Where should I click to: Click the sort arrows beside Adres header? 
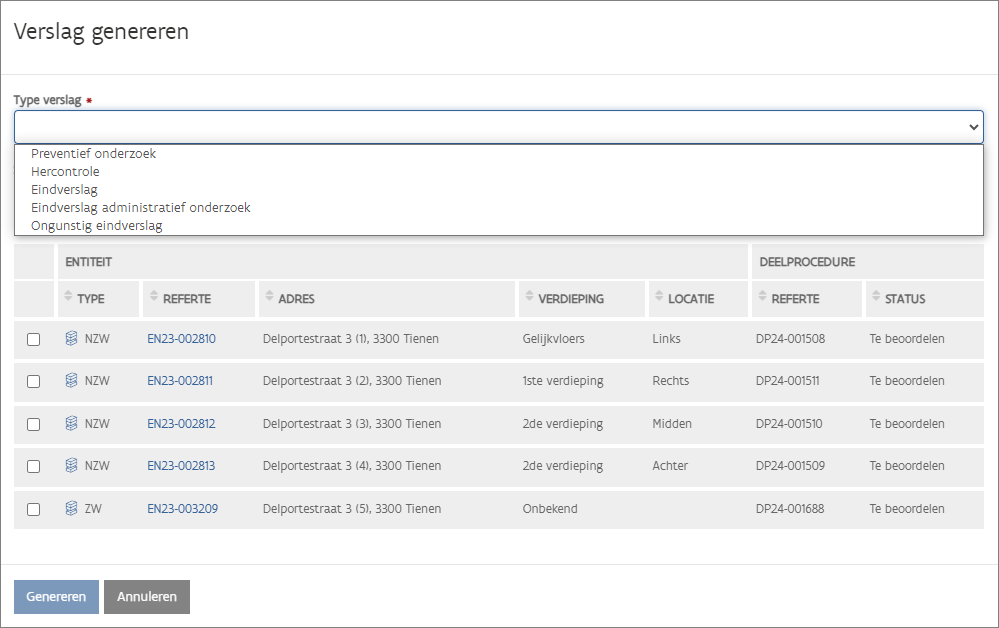click(x=268, y=298)
